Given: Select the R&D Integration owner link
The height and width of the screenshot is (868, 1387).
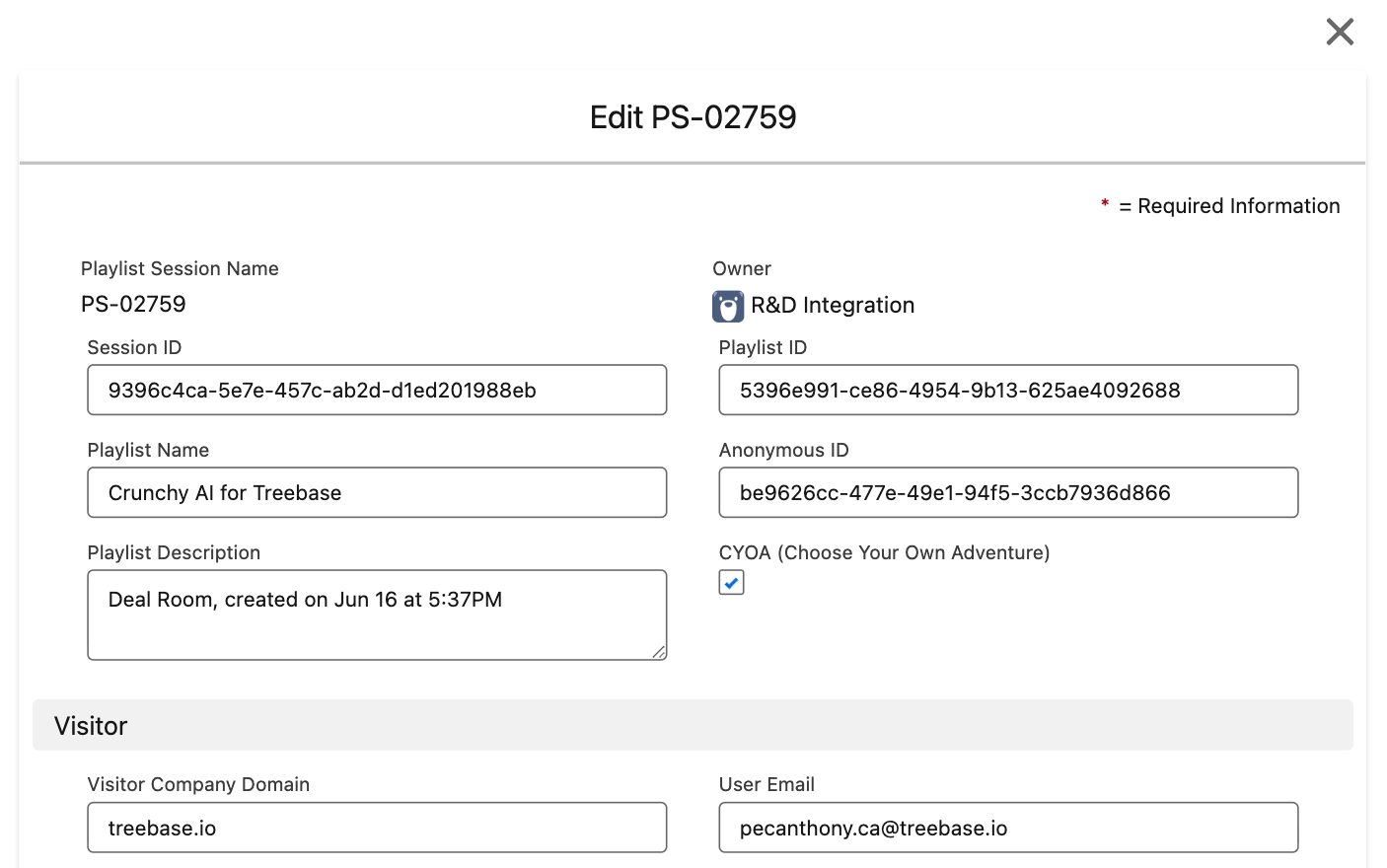Looking at the screenshot, I should point(833,305).
